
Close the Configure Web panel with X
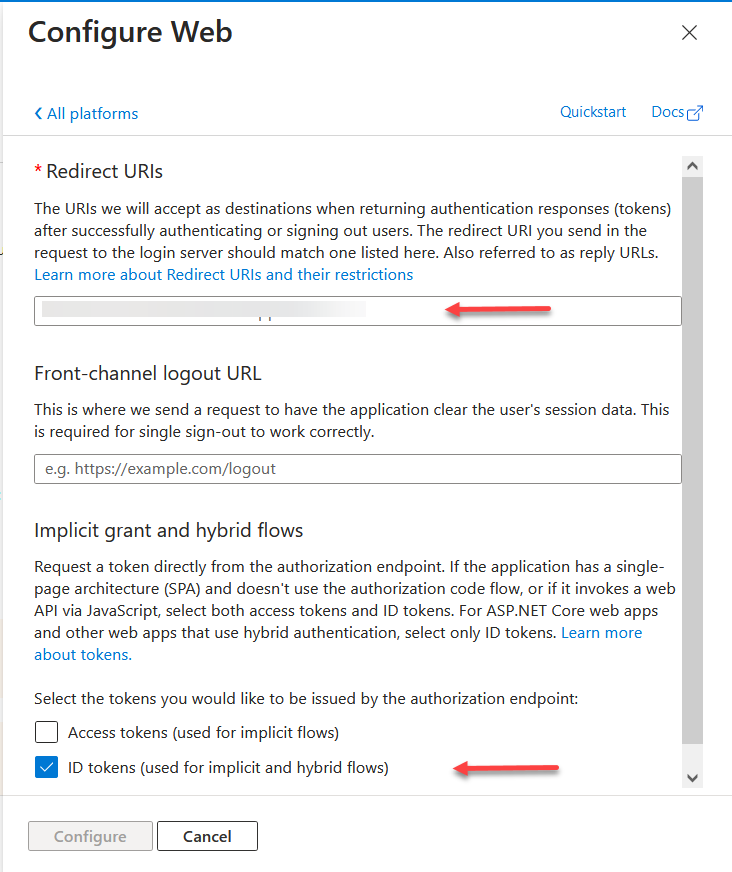pos(689,33)
